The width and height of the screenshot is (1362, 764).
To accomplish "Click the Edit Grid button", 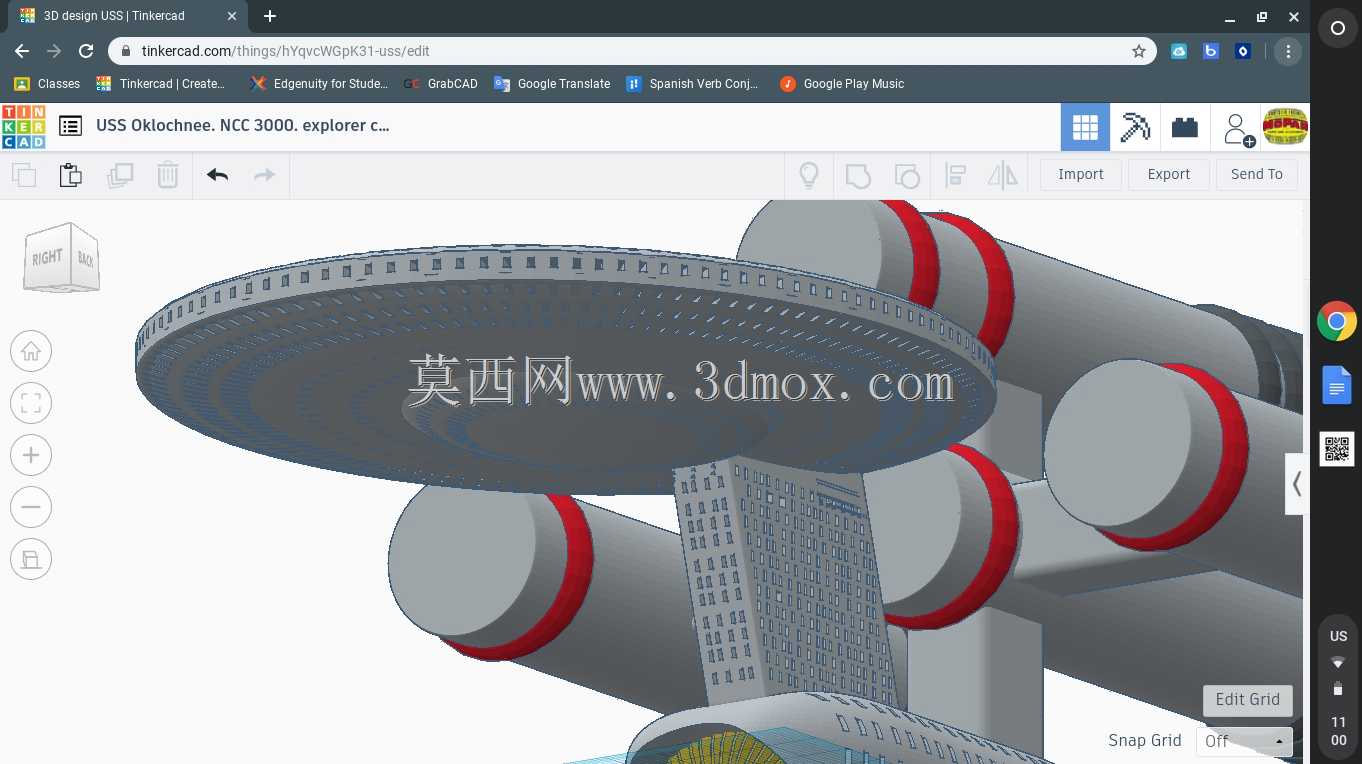I will pyautogui.click(x=1247, y=700).
